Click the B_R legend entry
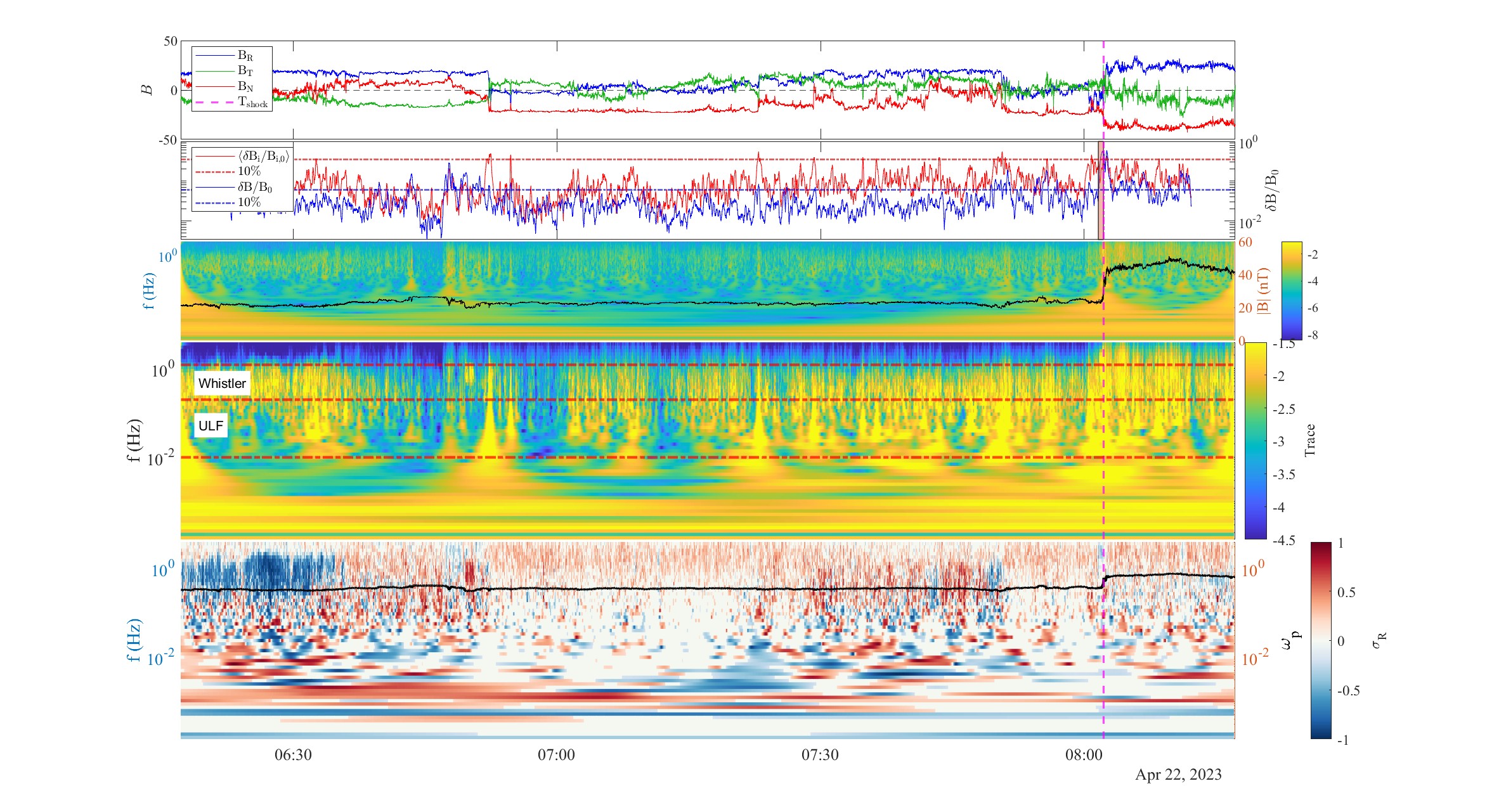This screenshot has width=1506, height=812. point(232,56)
